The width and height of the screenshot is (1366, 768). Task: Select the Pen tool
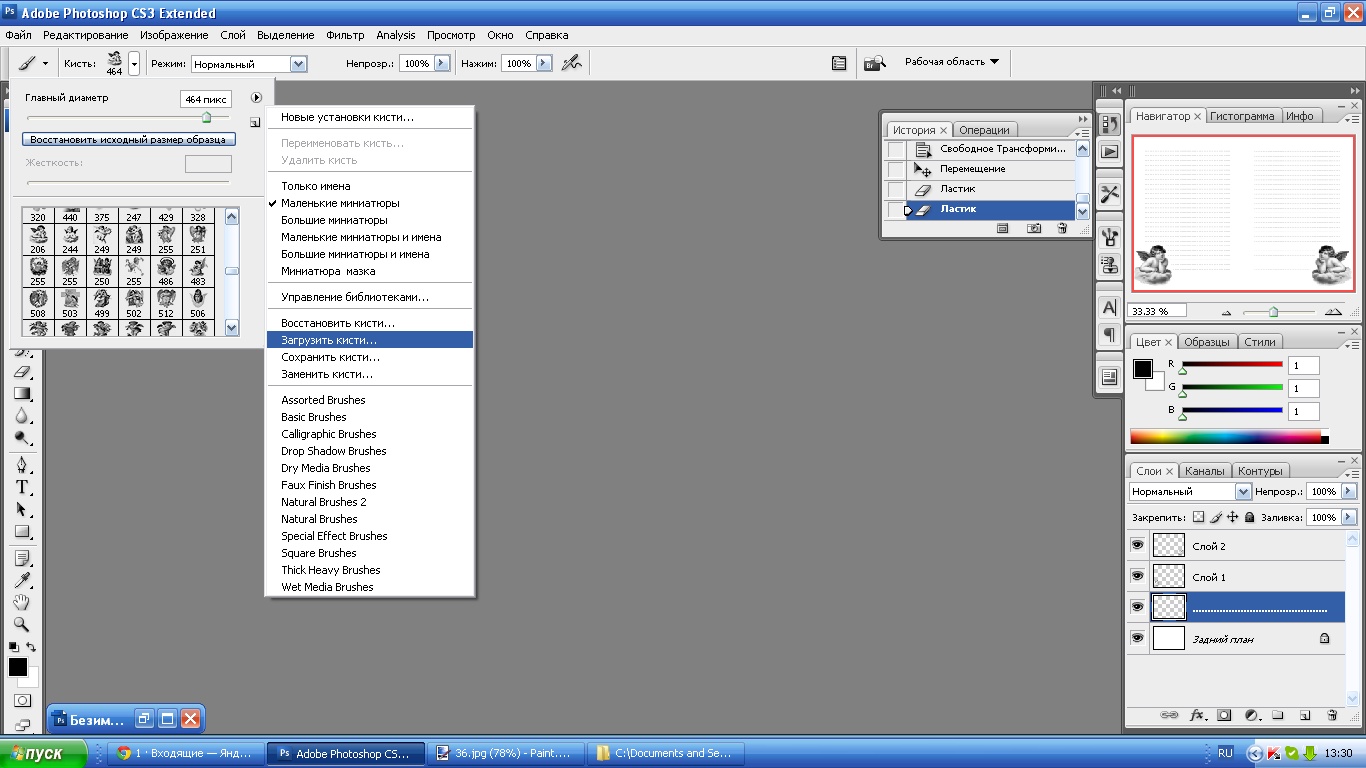pyautogui.click(x=22, y=465)
